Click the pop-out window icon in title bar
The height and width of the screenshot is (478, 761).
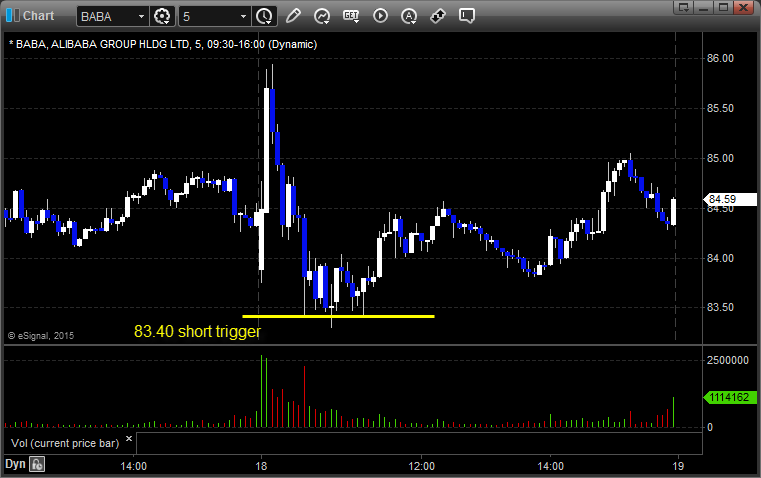pos(684,7)
